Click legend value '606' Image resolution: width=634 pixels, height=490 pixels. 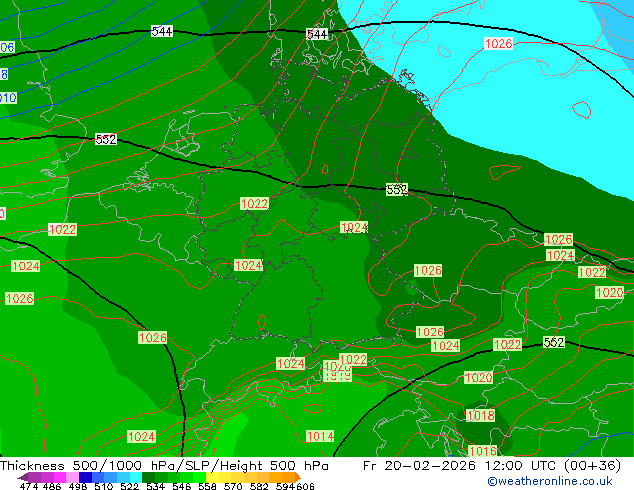point(305,486)
